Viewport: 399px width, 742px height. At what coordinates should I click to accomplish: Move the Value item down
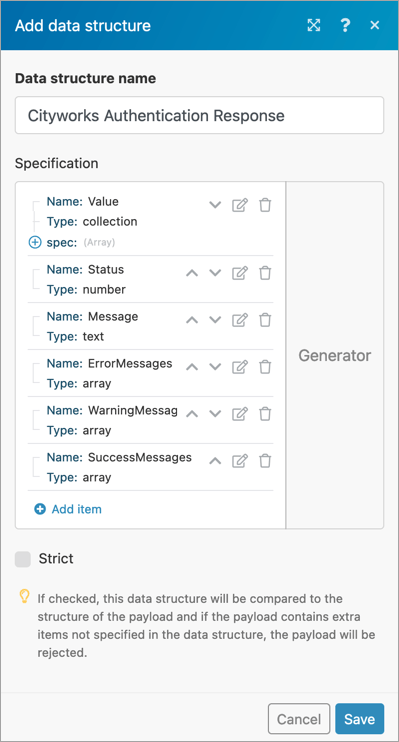point(215,205)
